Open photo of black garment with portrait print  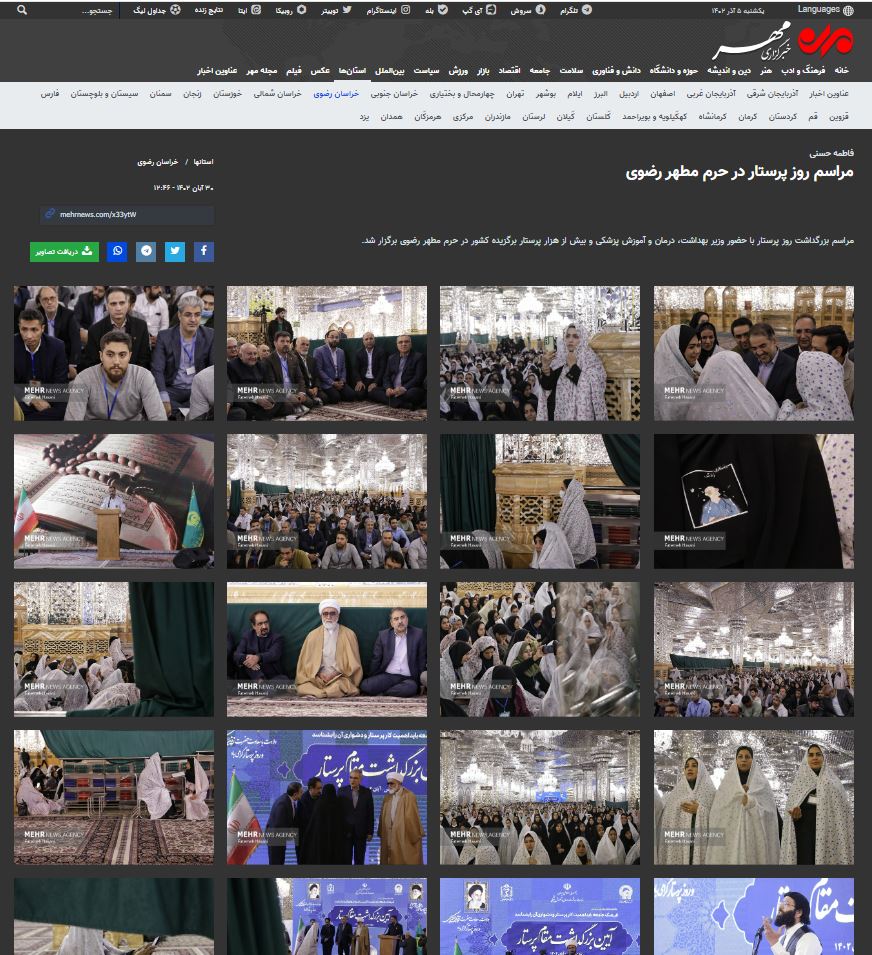click(754, 501)
